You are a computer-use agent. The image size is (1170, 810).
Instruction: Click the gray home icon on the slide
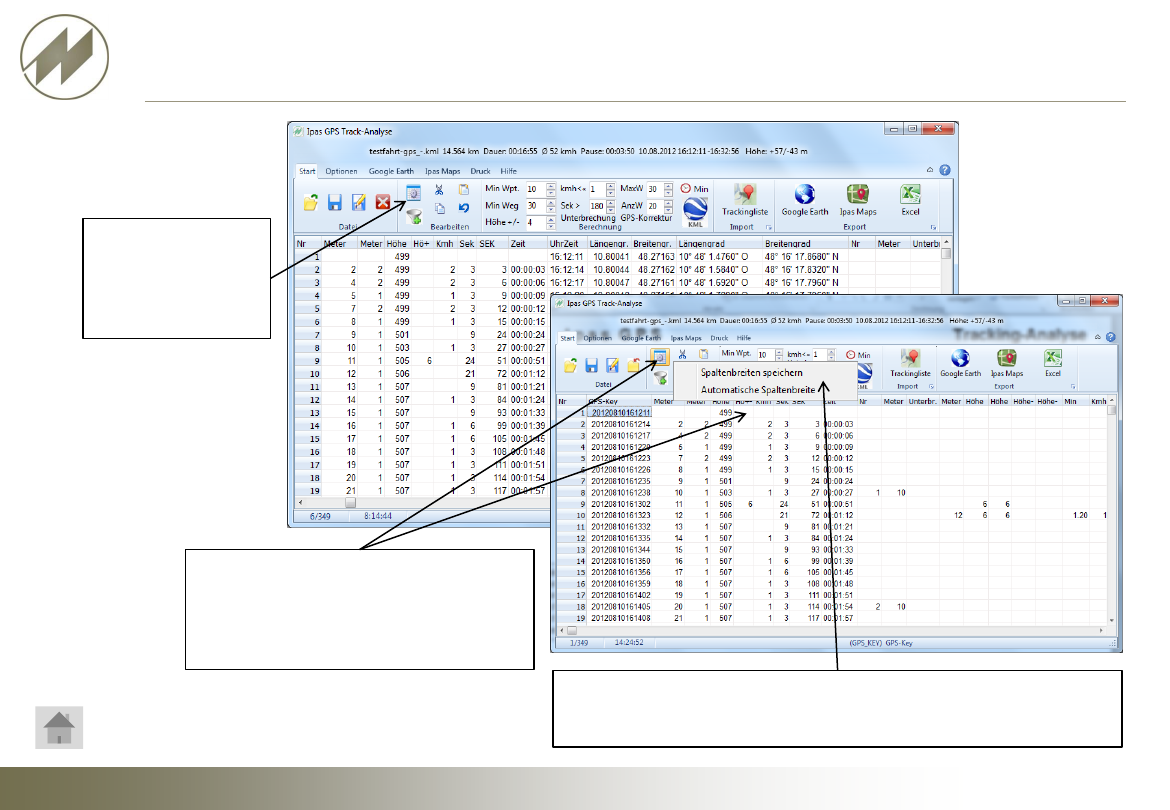click(x=59, y=728)
